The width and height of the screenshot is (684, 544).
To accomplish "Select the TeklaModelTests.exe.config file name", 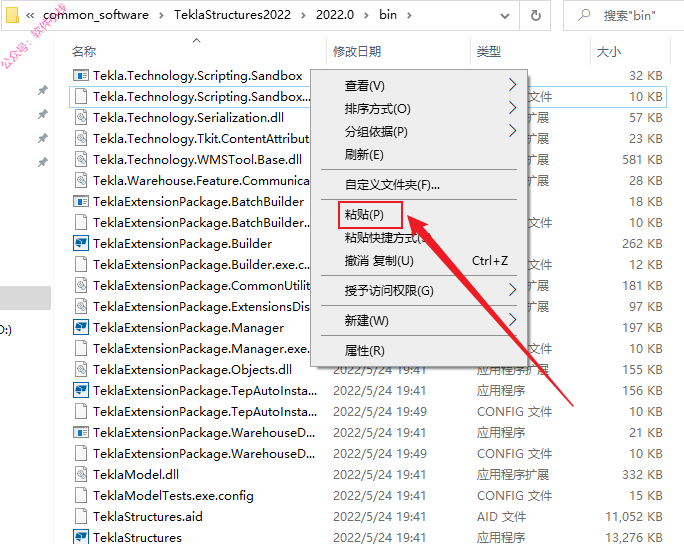I will click(173, 496).
